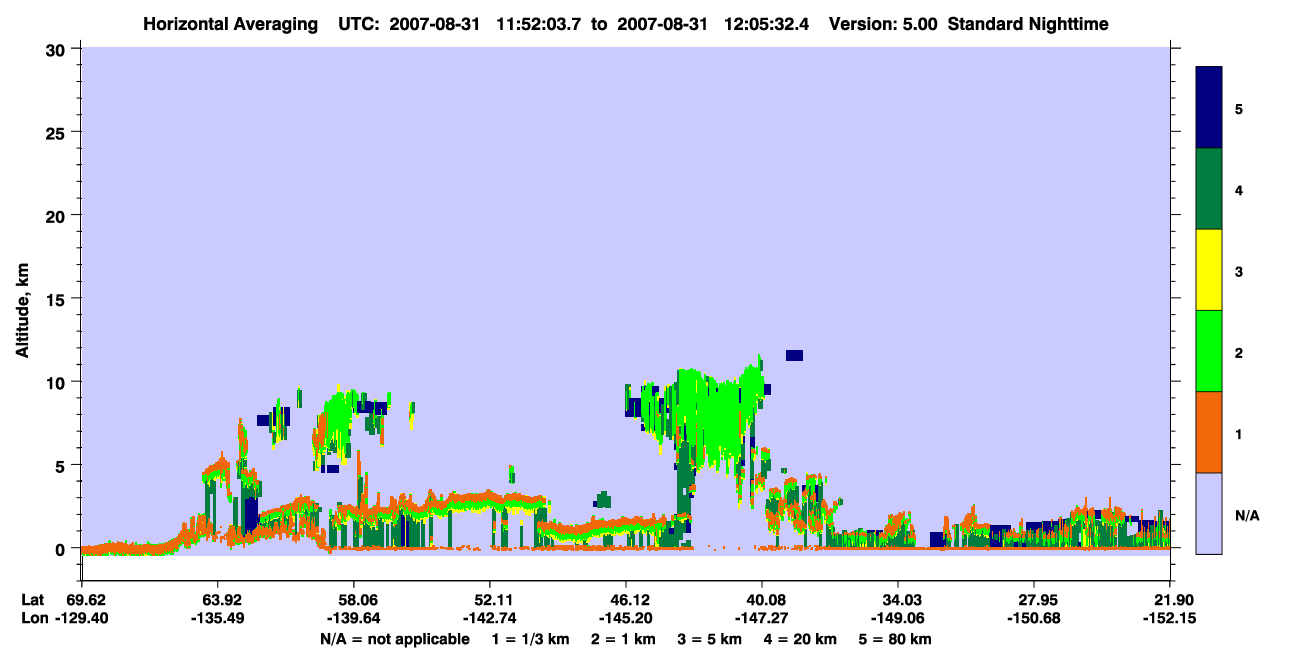The height and width of the screenshot is (667, 1300).
Task: Click the longitude value -152.15
Action: click(x=1170, y=618)
